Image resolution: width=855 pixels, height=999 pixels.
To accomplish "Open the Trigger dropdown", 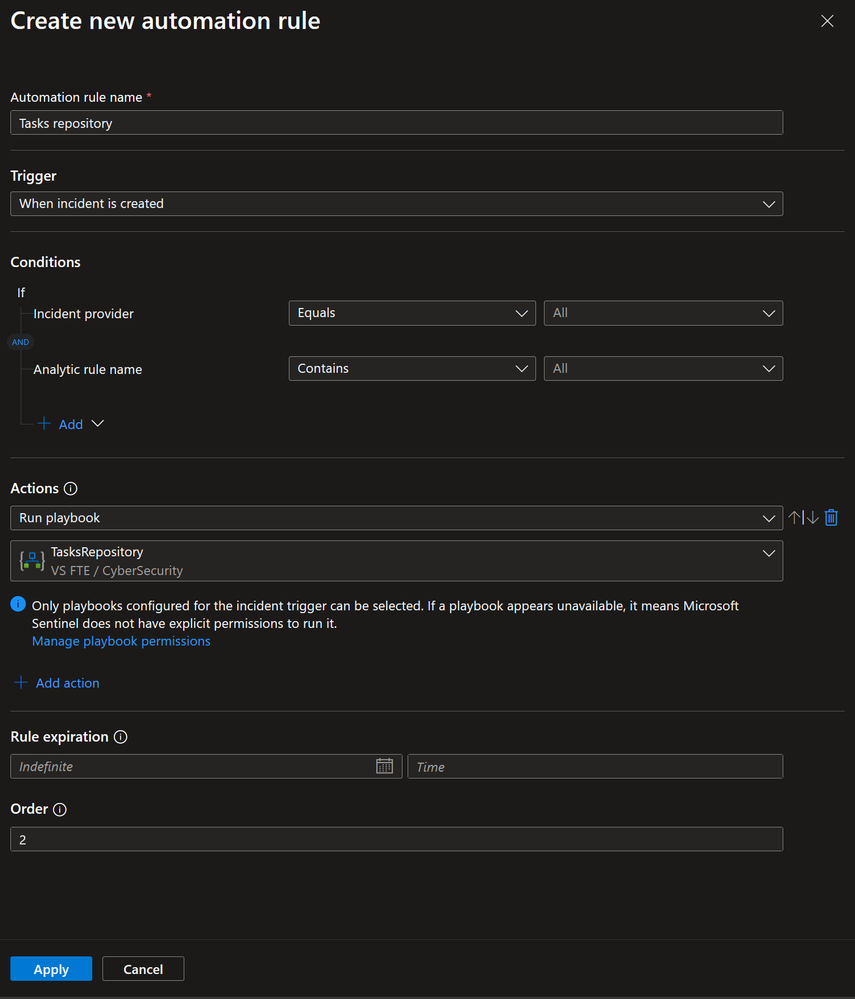I will 396,204.
